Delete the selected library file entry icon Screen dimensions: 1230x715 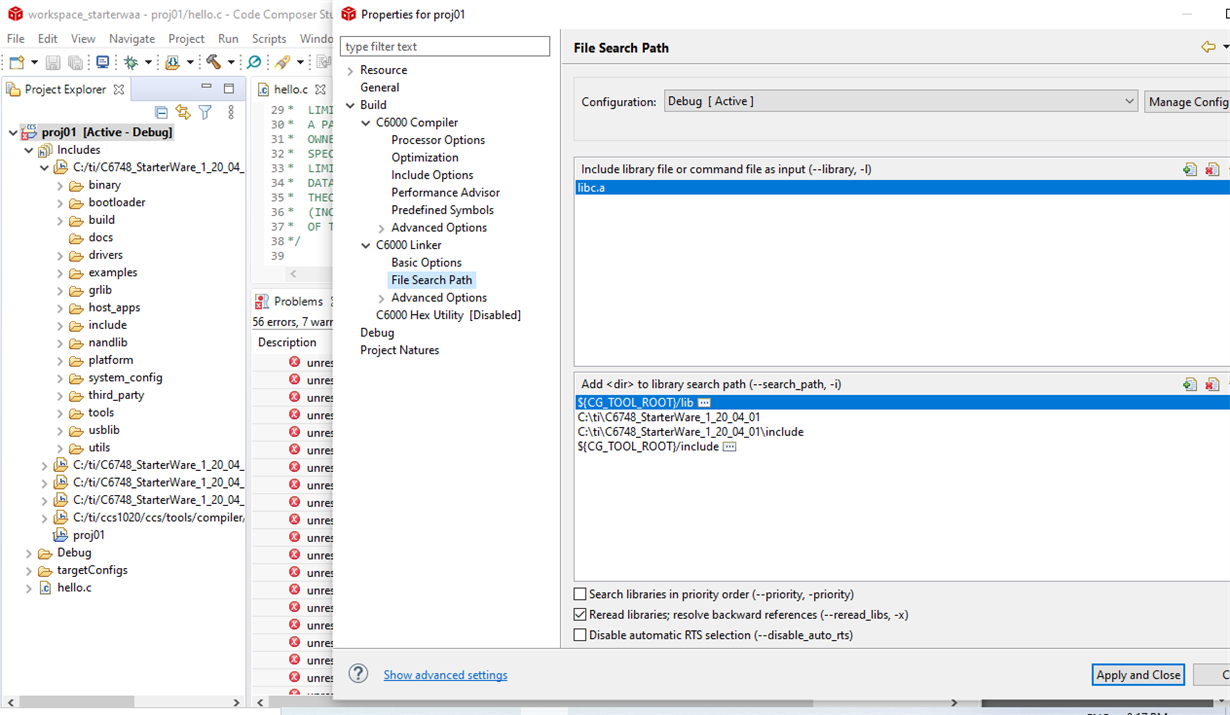pos(1212,169)
